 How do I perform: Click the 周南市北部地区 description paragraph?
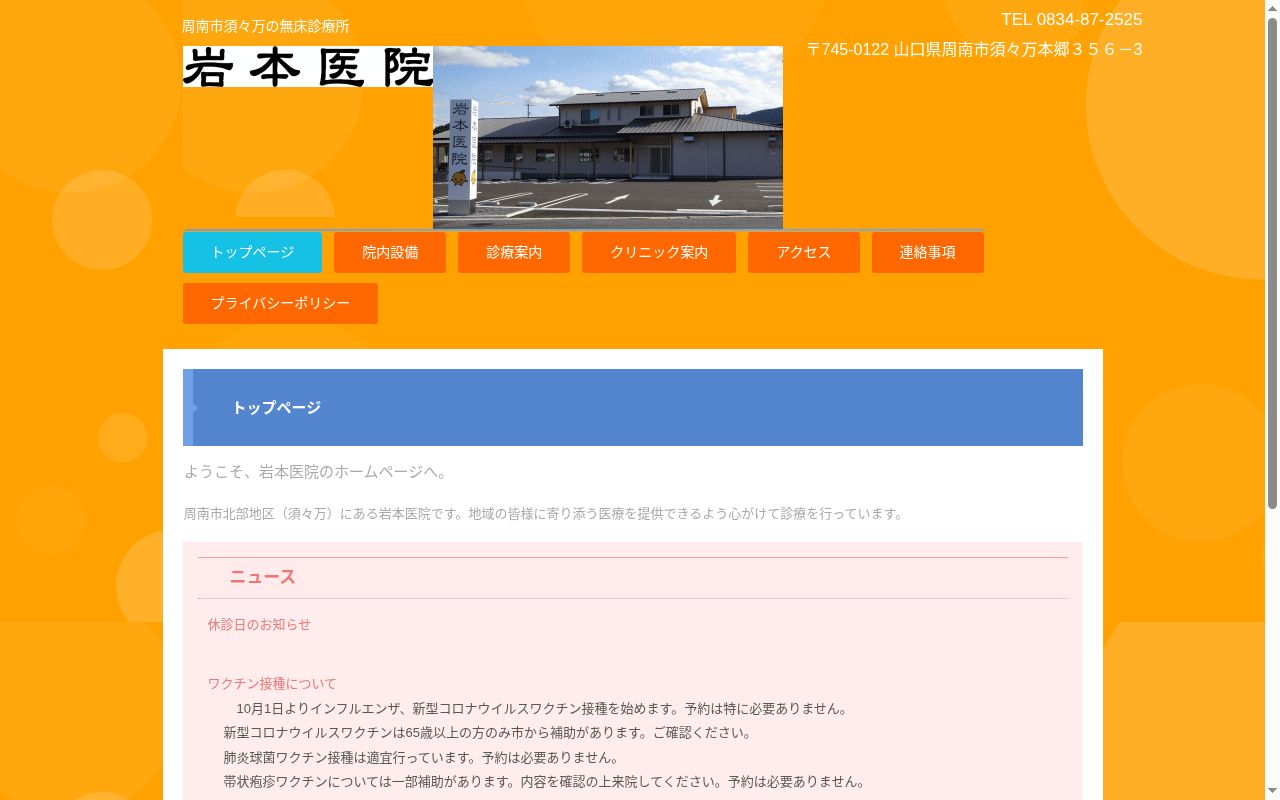pyautogui.click(x=545, y=514)
